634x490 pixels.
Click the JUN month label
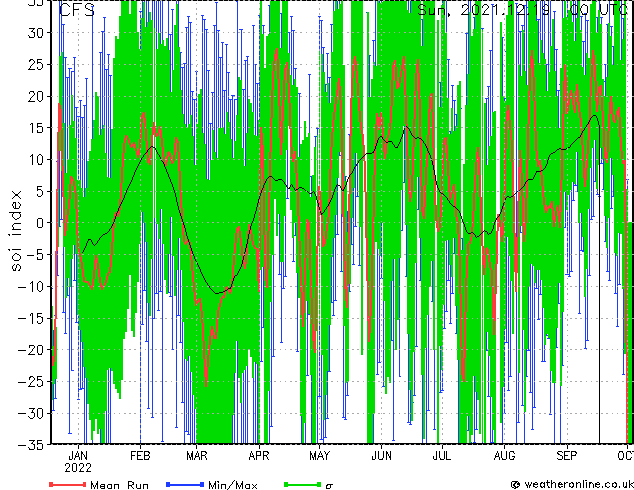(382, 456)
